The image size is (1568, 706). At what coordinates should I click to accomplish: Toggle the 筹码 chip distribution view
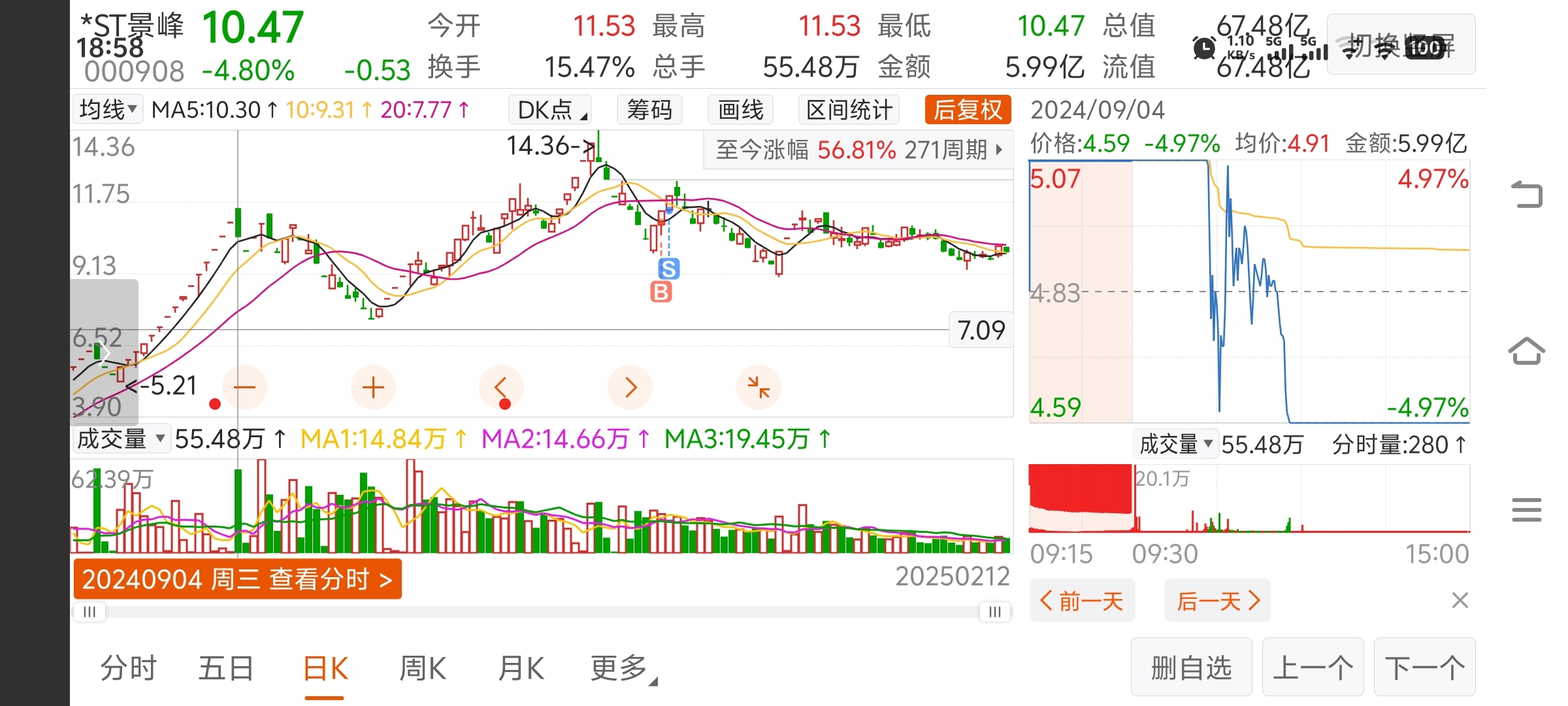point(649,110)
